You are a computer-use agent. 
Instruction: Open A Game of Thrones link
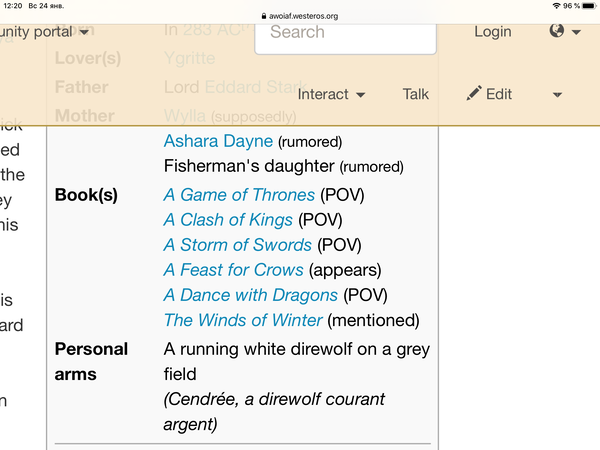(239, 195)
